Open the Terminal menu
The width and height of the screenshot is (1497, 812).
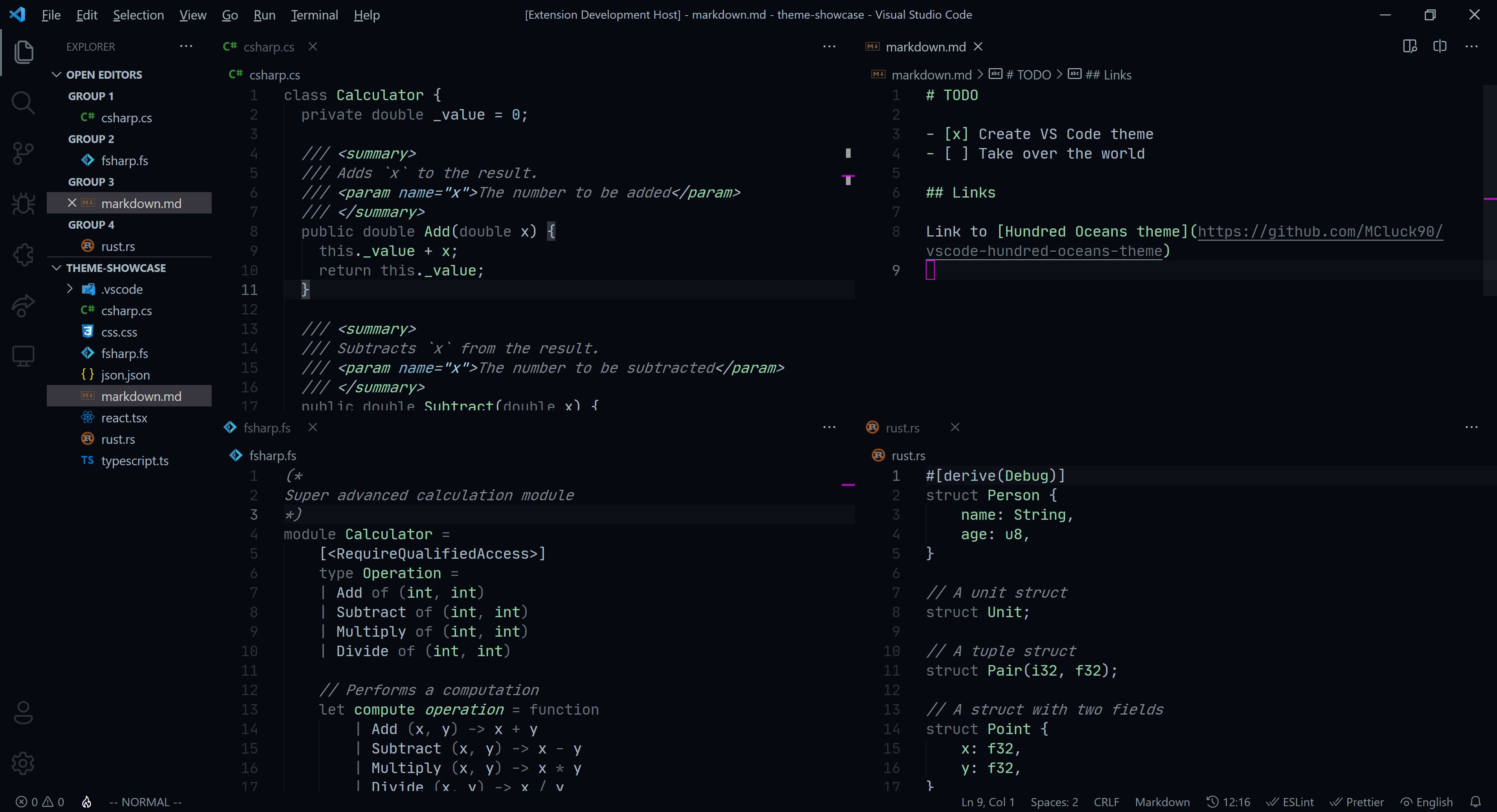(314, 14)
